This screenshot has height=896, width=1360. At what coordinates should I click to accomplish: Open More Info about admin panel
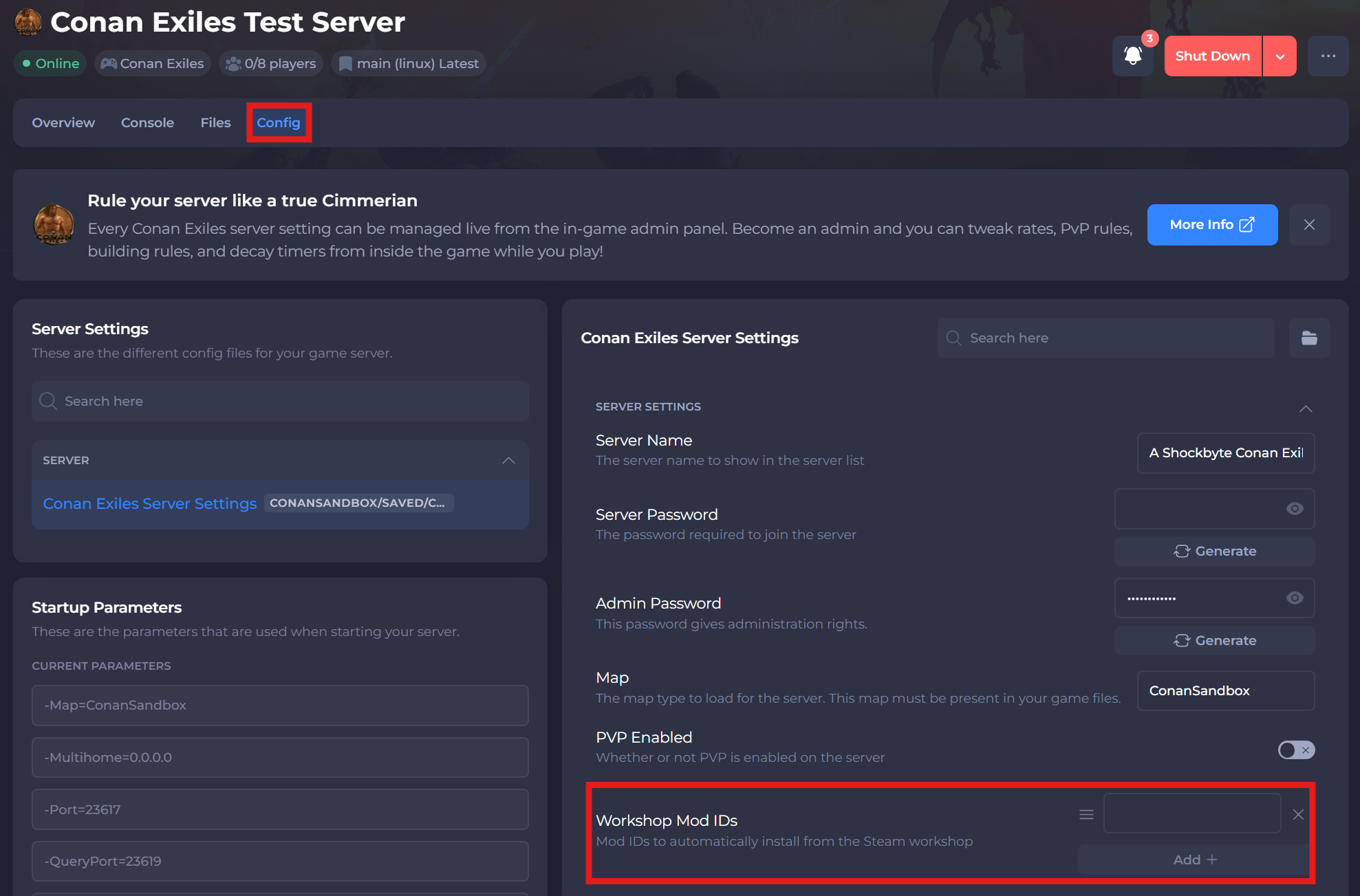click(1212, 225)
